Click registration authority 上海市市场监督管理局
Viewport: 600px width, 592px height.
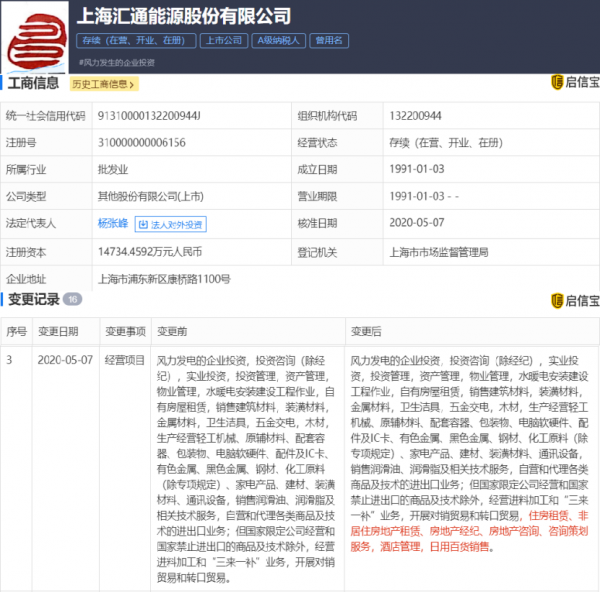pyautogui.click(x=439, y=252)
